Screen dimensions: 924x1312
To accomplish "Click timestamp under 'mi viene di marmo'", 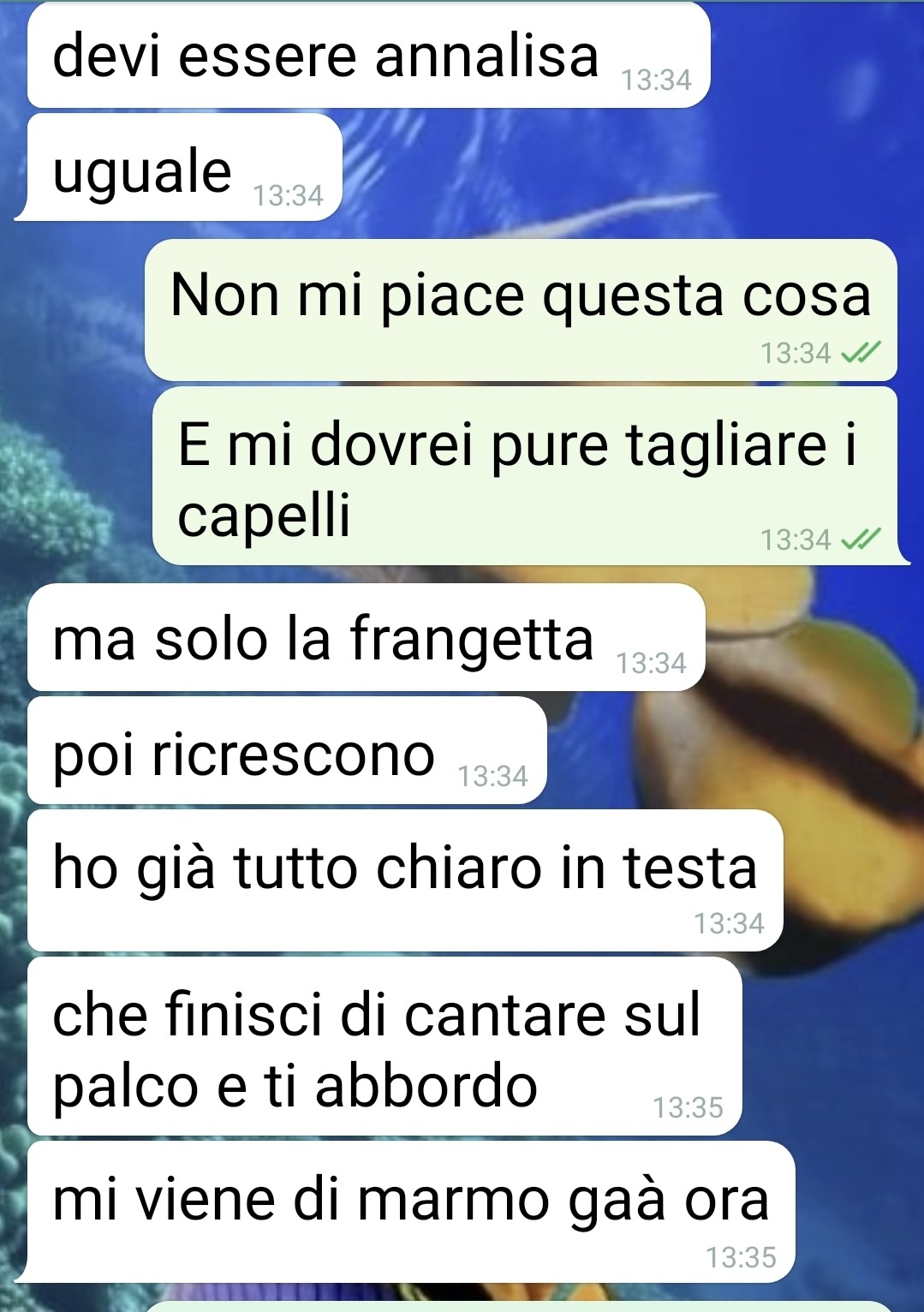I will point(742,1257).
